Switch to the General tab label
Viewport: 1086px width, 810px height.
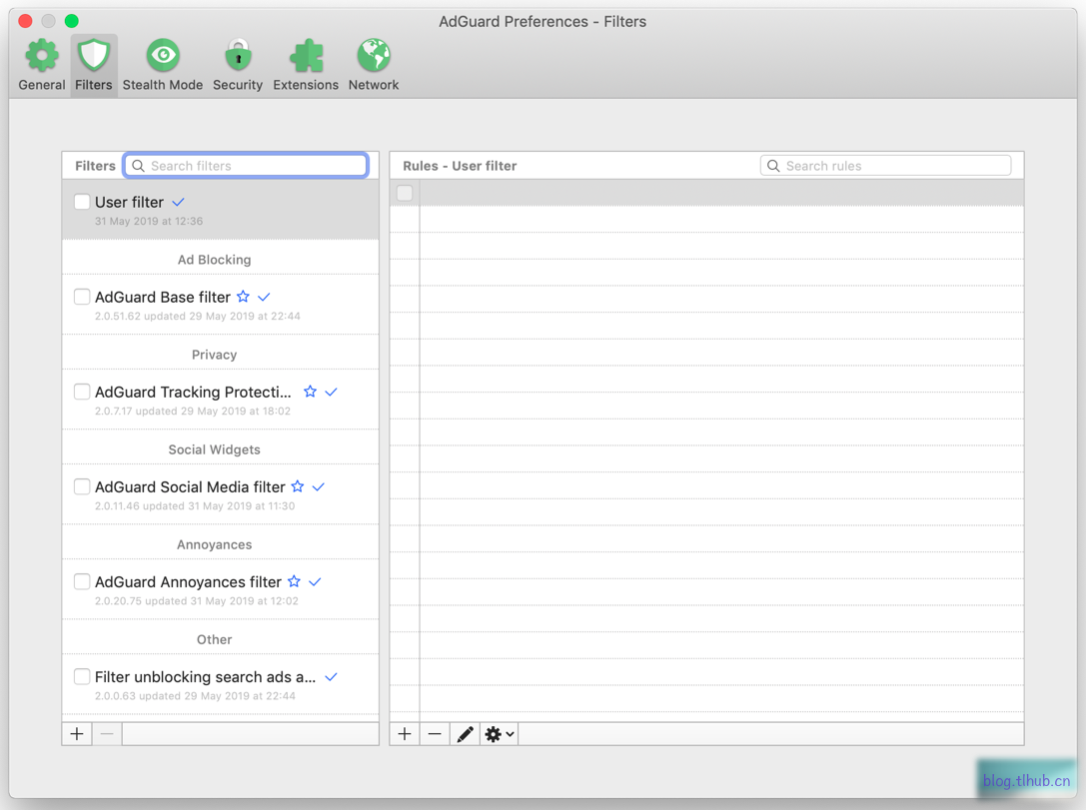pyautogui.click(x=42, y=85)
